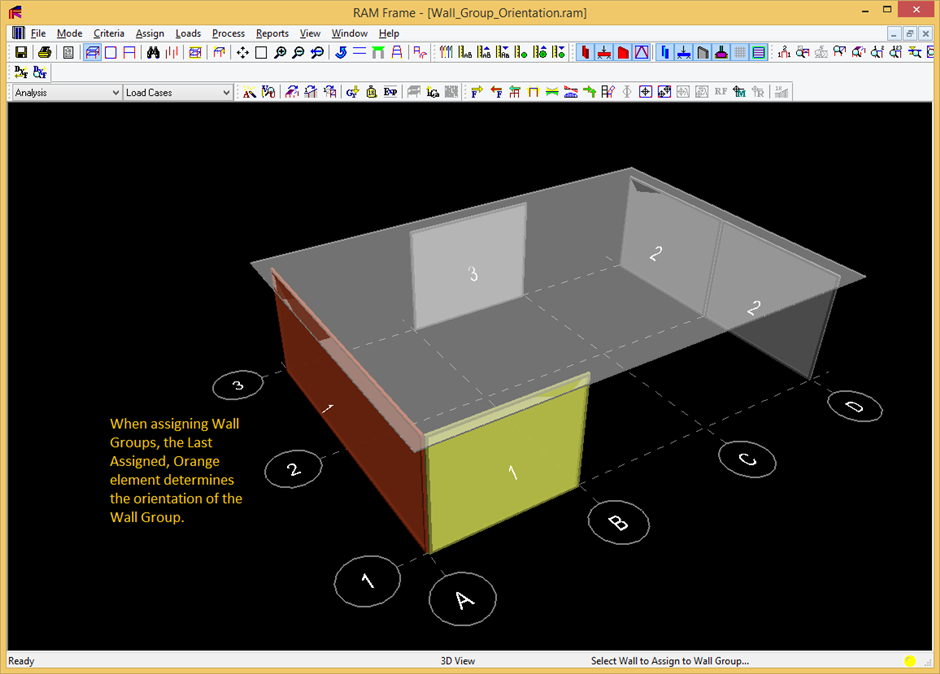
Task: Click the binoculars Find icon
Action: (x=155, y=53)
